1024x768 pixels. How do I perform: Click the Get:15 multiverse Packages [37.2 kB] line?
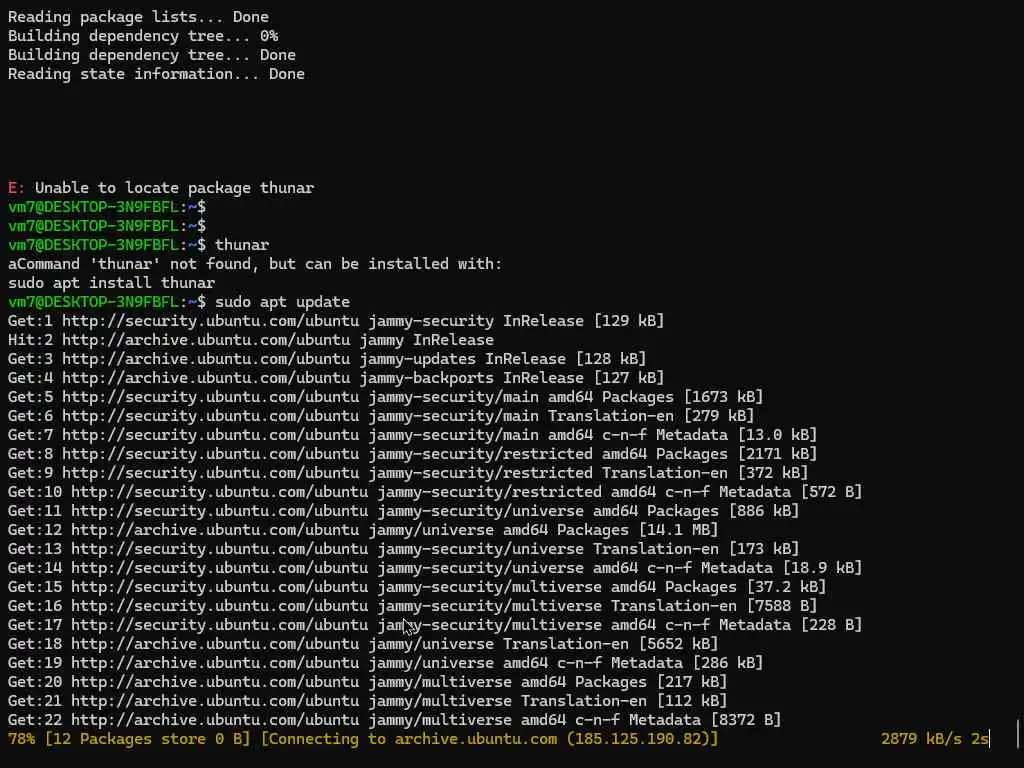(417, 586)
